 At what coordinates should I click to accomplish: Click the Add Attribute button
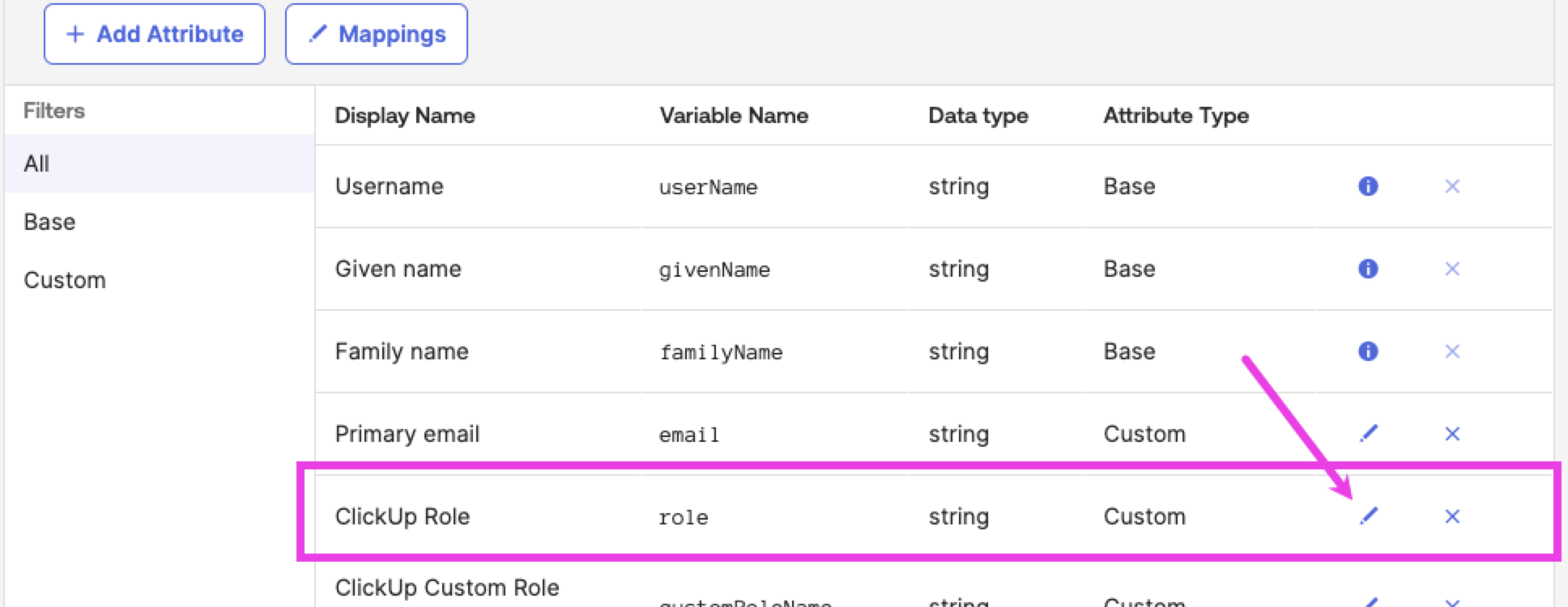click(x=155, y=34)
